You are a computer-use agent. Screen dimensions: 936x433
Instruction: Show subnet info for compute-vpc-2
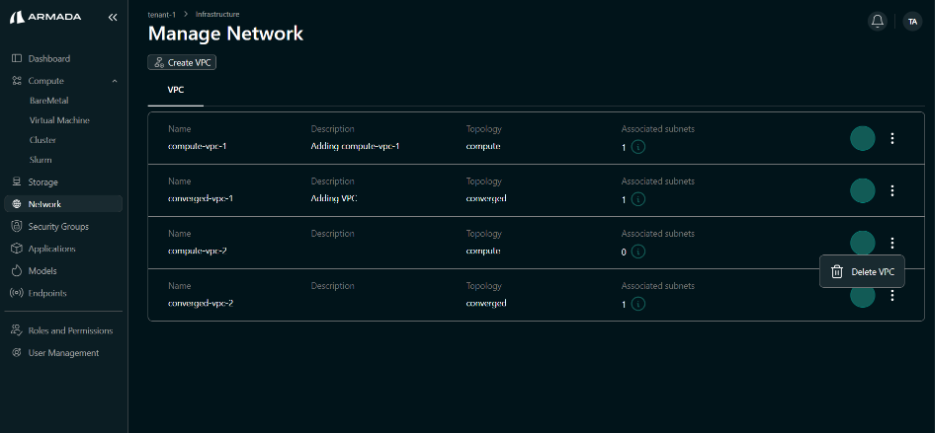point(638,251)
